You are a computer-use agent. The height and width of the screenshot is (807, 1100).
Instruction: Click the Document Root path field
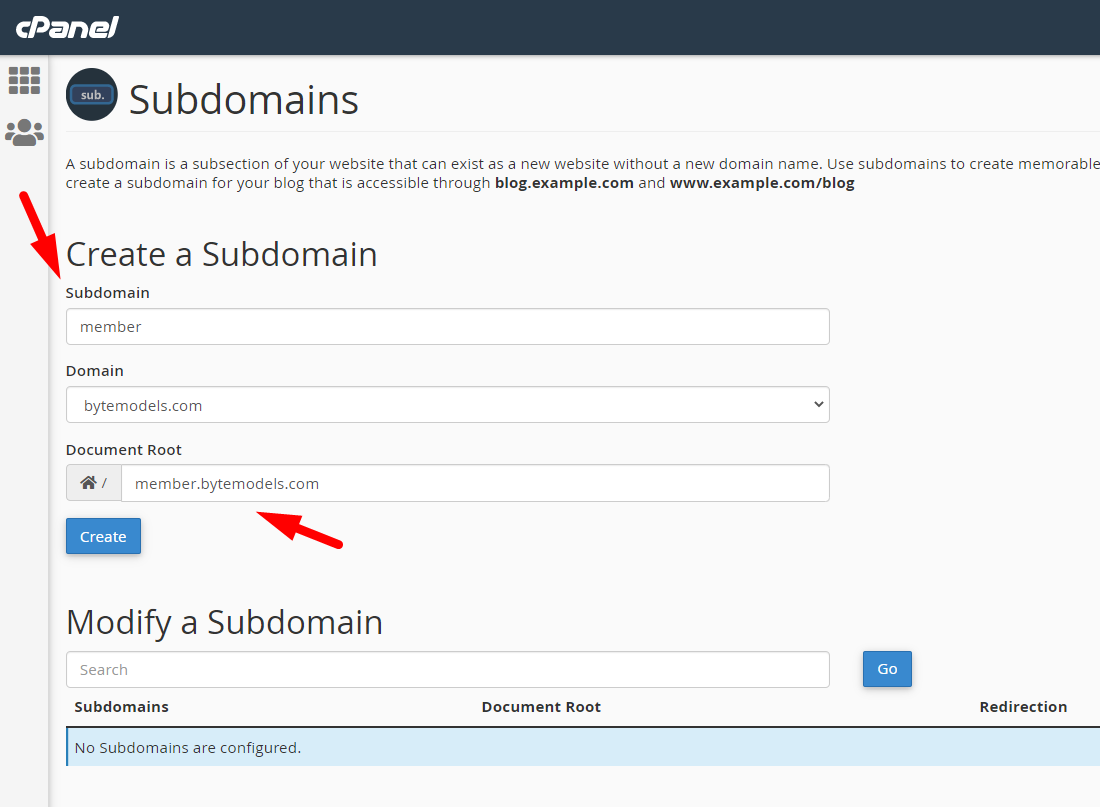(x=474, y=483)
